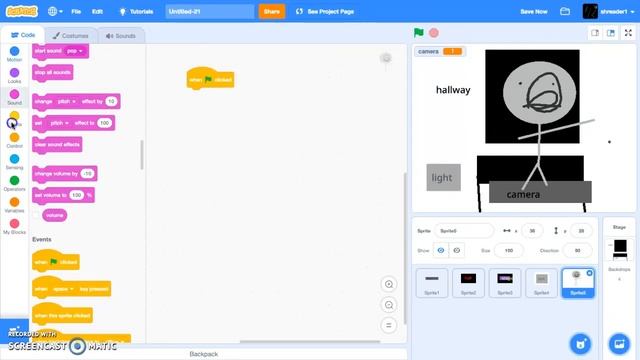Select the Sound block category

[14, 97]
